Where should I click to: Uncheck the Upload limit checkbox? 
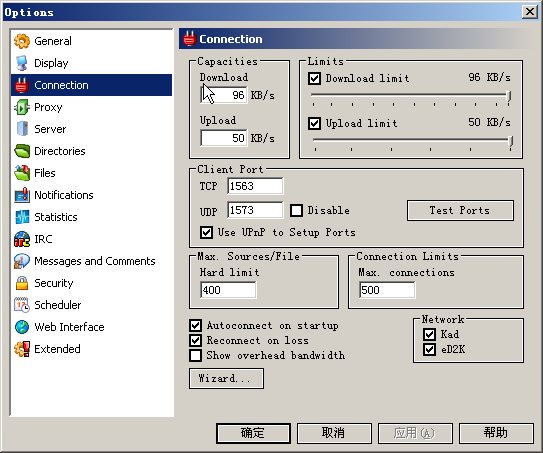314,123
